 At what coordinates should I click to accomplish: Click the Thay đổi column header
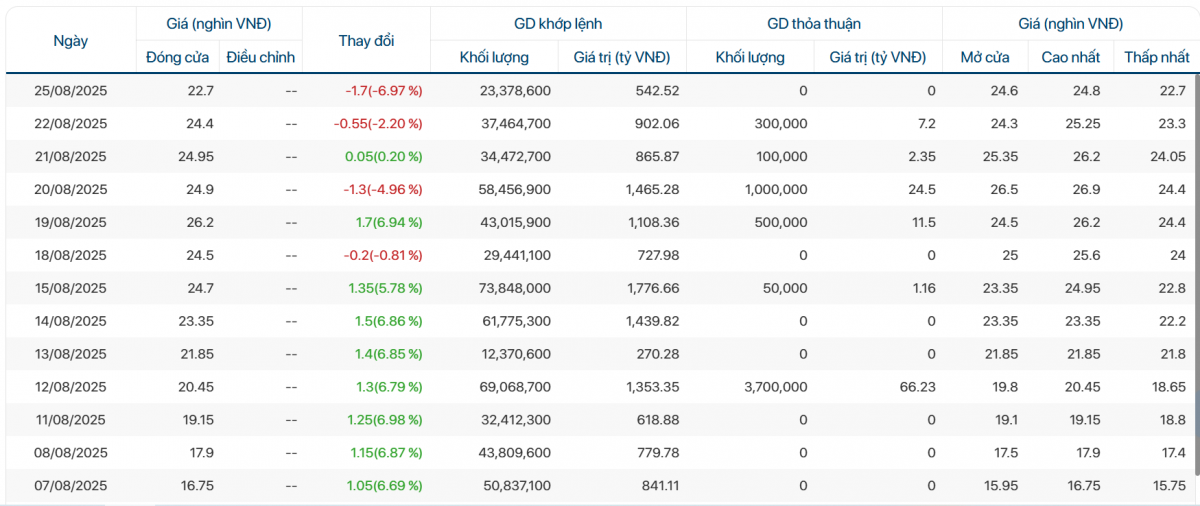(x=366, y=41)
